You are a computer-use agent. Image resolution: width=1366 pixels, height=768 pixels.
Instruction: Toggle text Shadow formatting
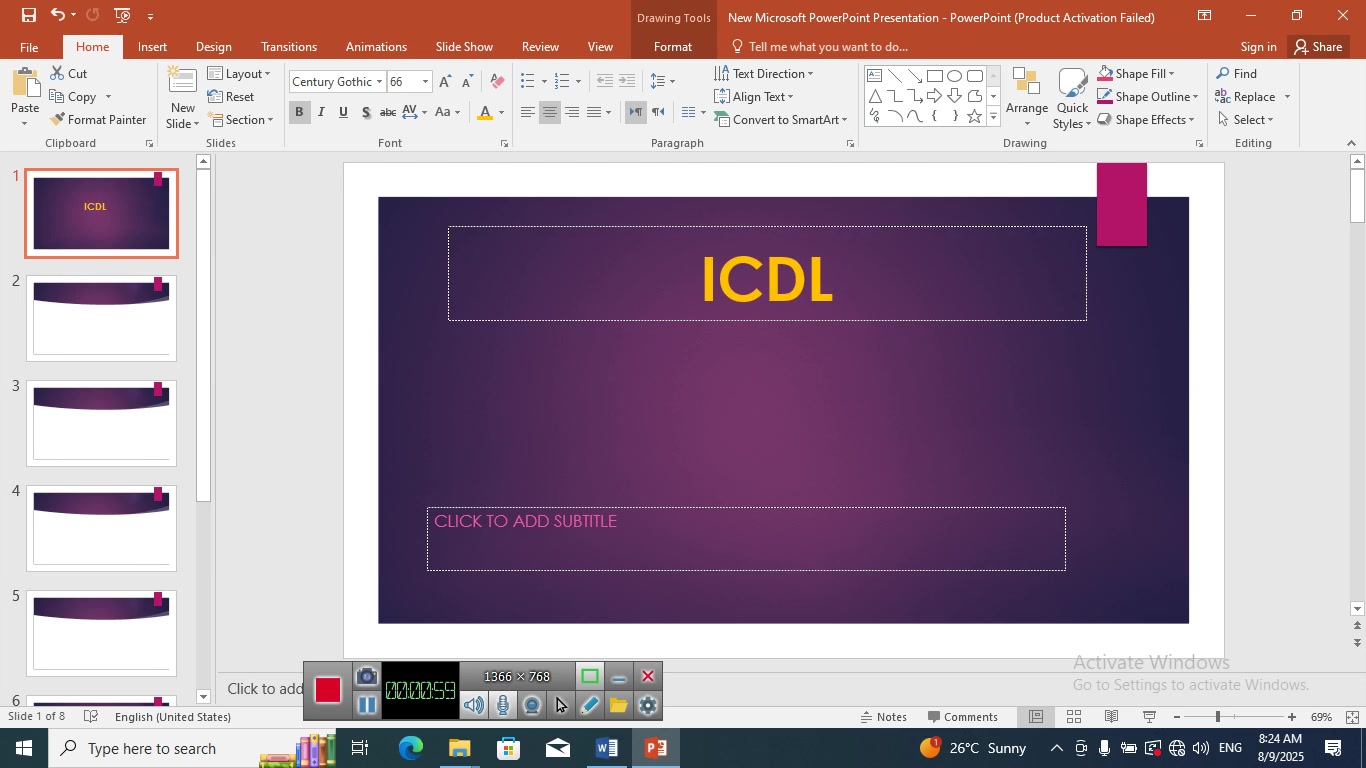point(366,112)
